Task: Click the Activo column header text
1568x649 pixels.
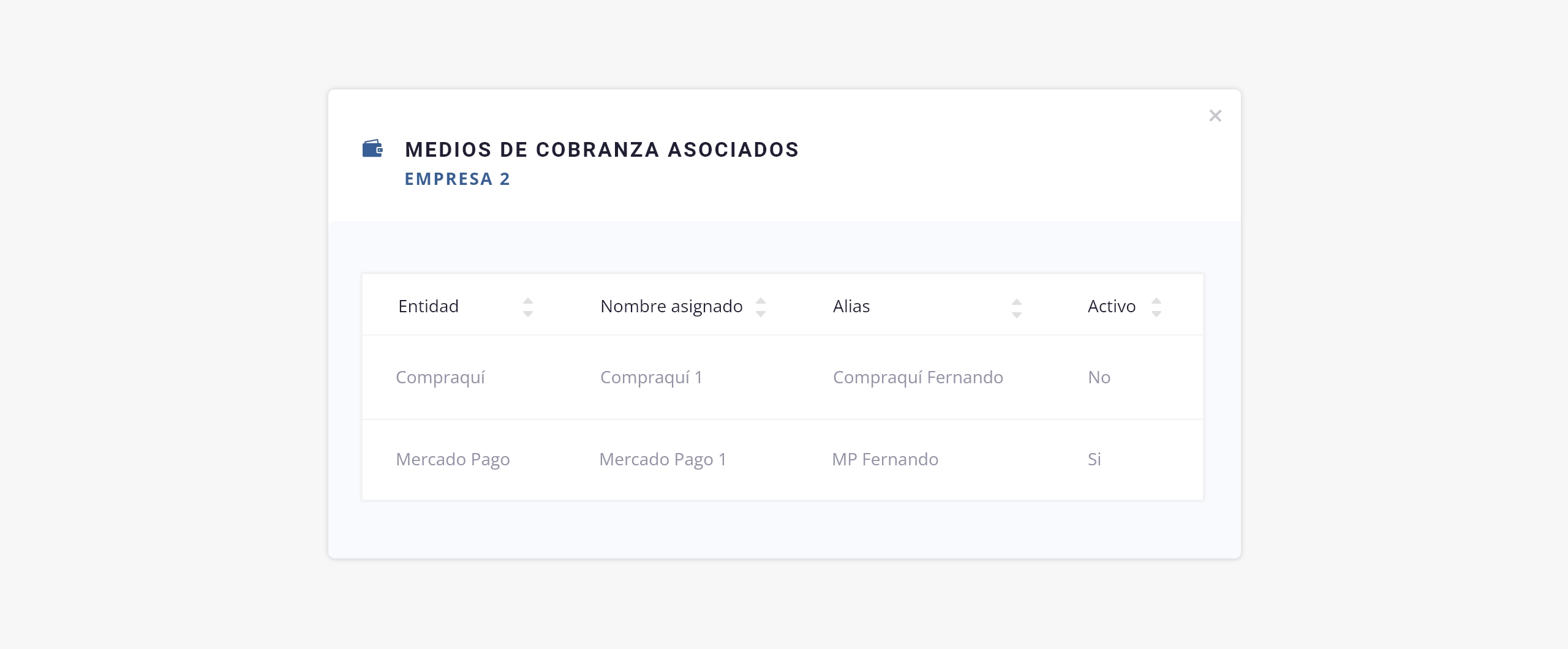Action: (1112, 306)
